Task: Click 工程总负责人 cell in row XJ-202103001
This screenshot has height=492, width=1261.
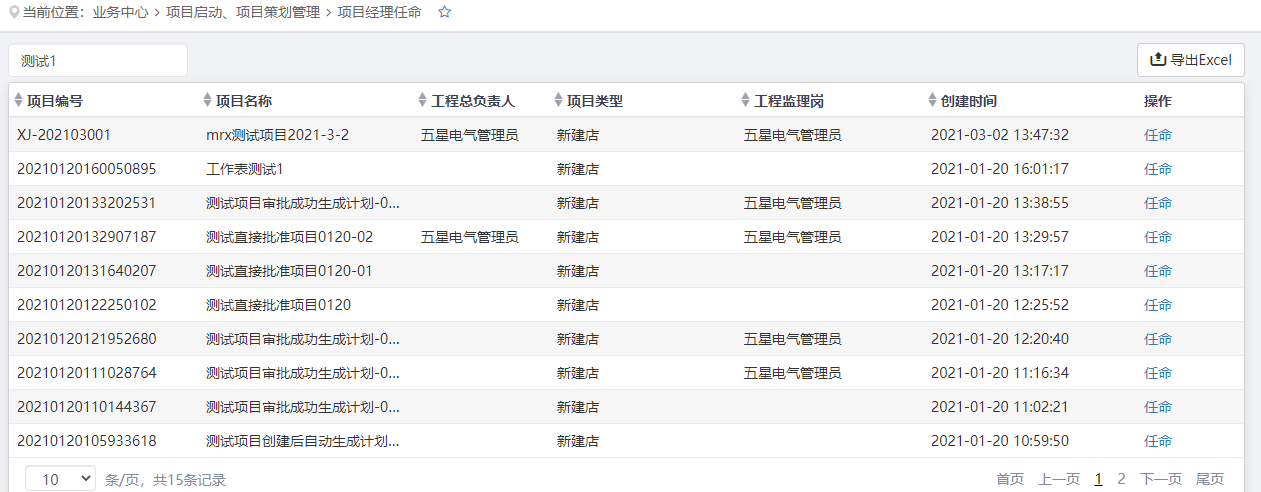Action: tap(470, 135)
